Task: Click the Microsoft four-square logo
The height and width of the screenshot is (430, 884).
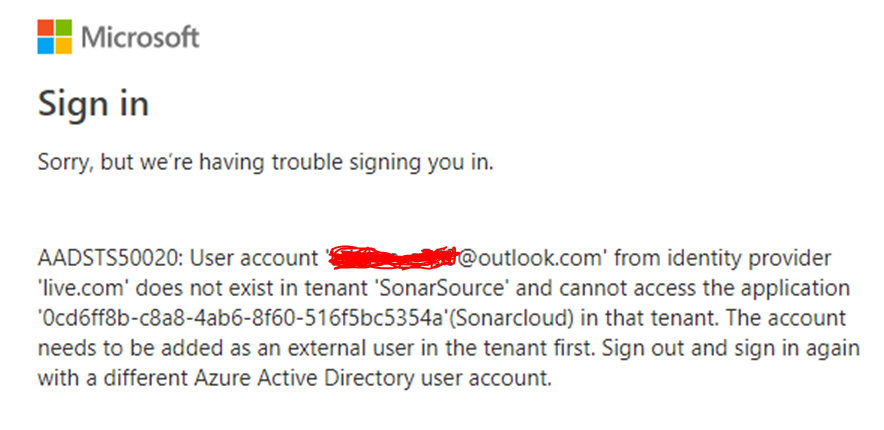Action: 54,37
